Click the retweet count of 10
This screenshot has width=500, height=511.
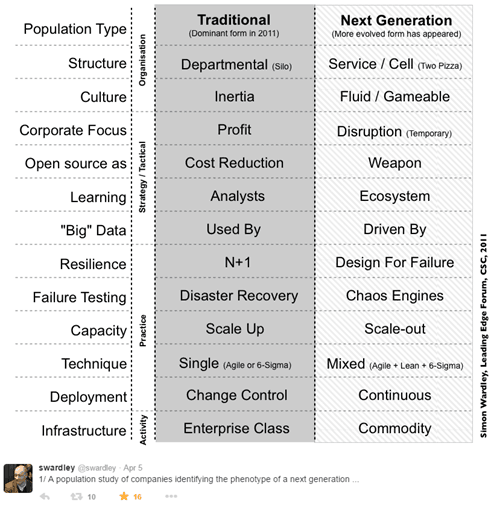(91, 497)
